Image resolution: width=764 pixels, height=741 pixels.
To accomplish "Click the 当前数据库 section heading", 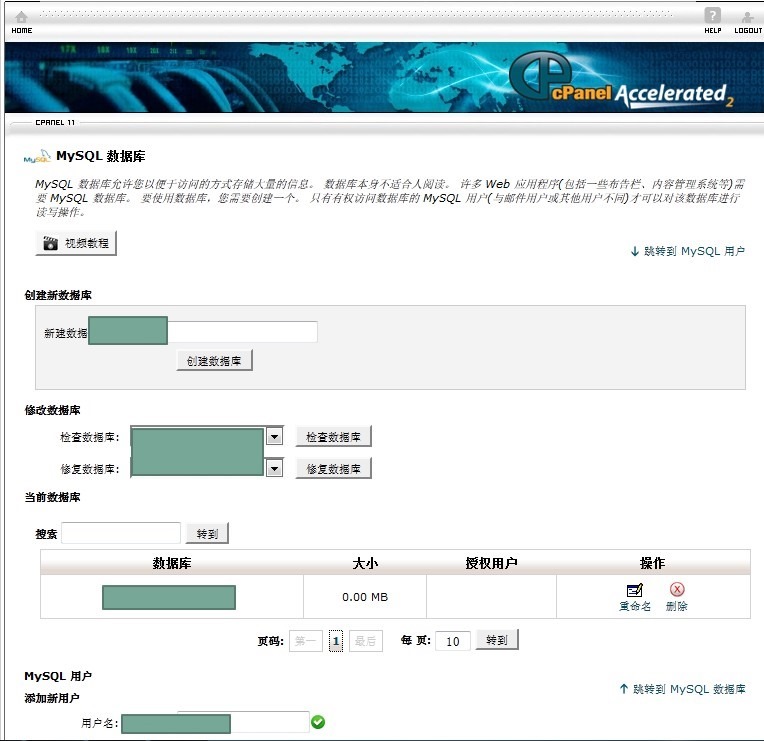I will click(x=52, y=497).
